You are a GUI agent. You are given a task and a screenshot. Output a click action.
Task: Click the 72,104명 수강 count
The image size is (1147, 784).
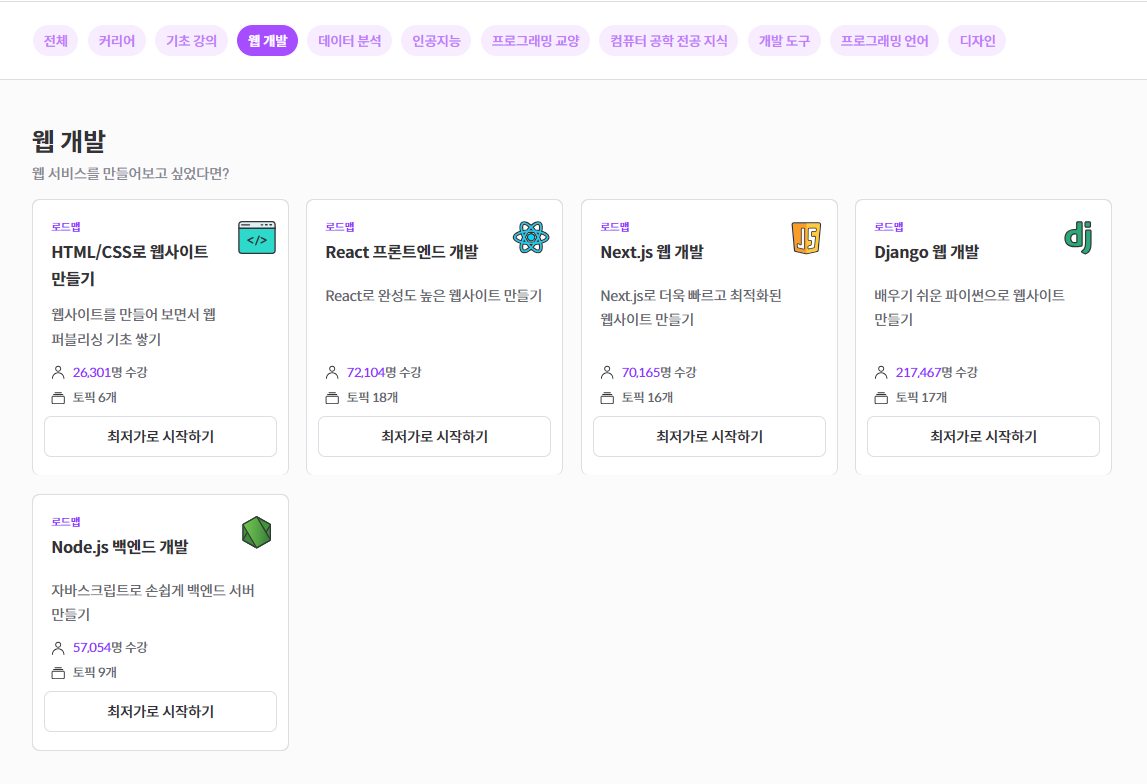pos(384,372)
